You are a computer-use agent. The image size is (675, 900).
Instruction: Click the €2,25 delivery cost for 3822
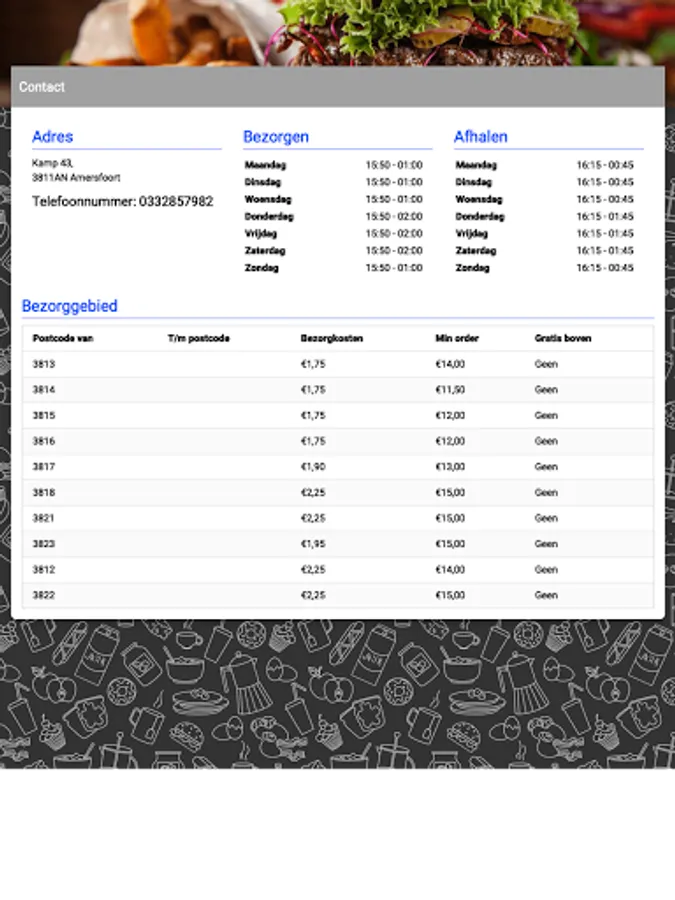coord(313,596)
